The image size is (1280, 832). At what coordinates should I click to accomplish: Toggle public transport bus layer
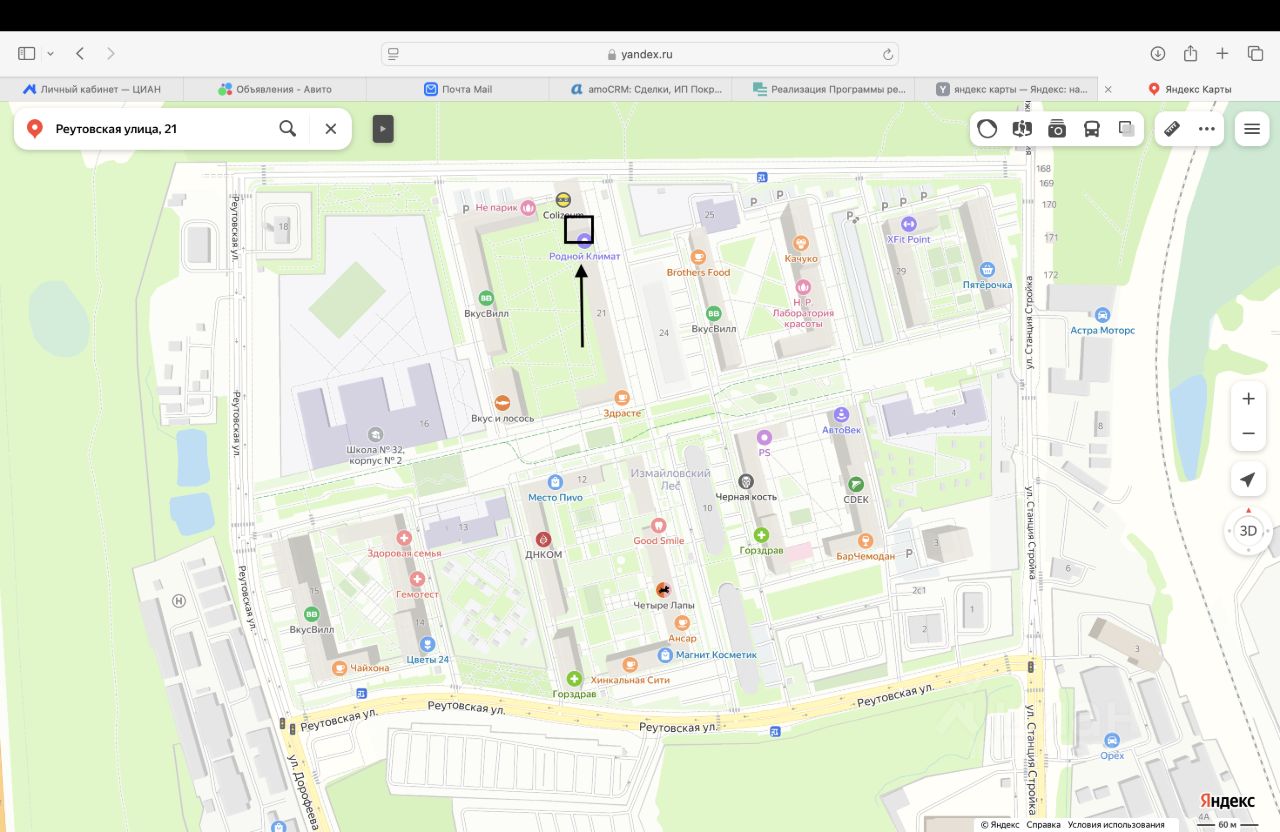pos(1092,128)
